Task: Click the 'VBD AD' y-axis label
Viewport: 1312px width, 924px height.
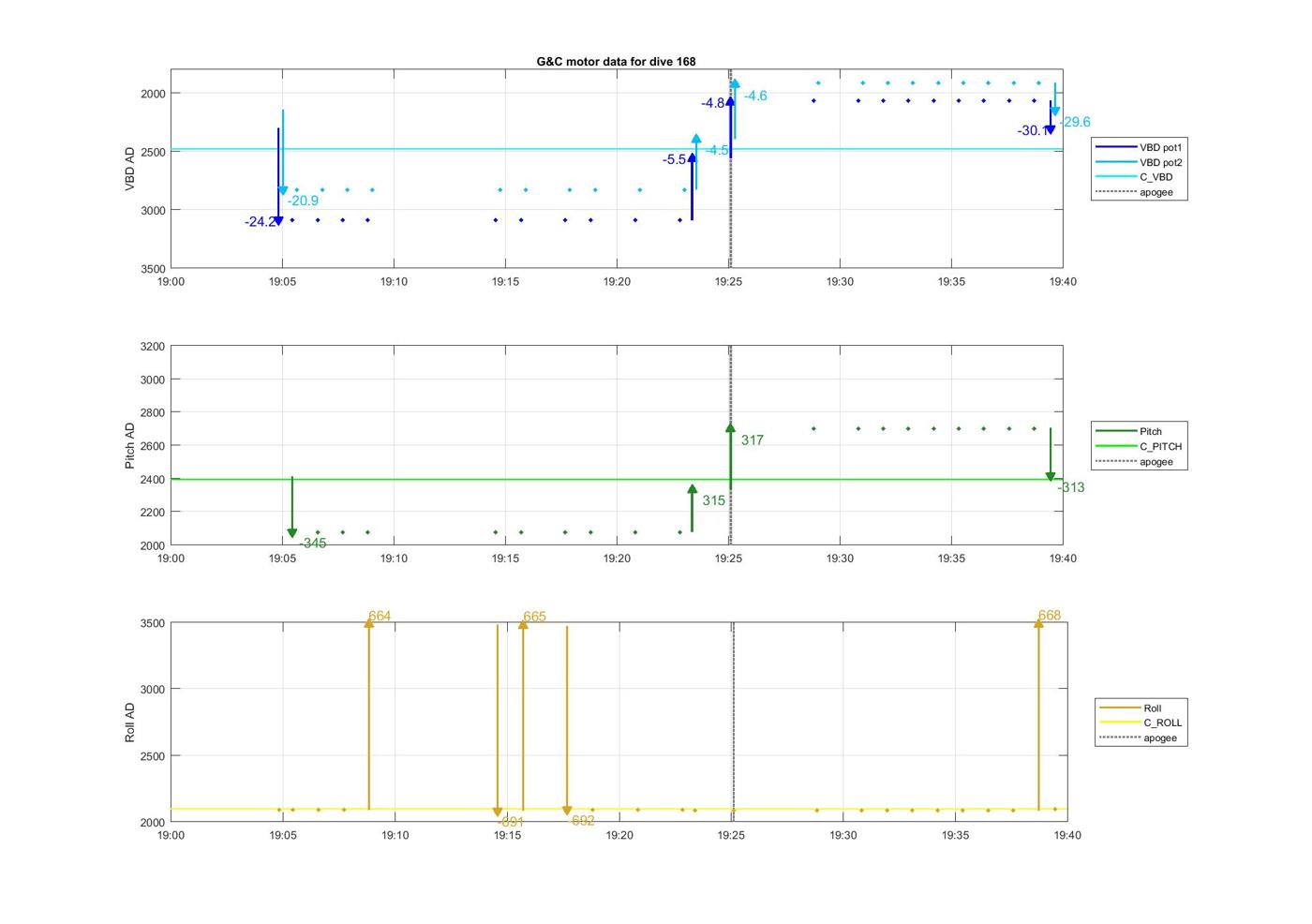Action: pyautogui.click(x=130, y=169)
